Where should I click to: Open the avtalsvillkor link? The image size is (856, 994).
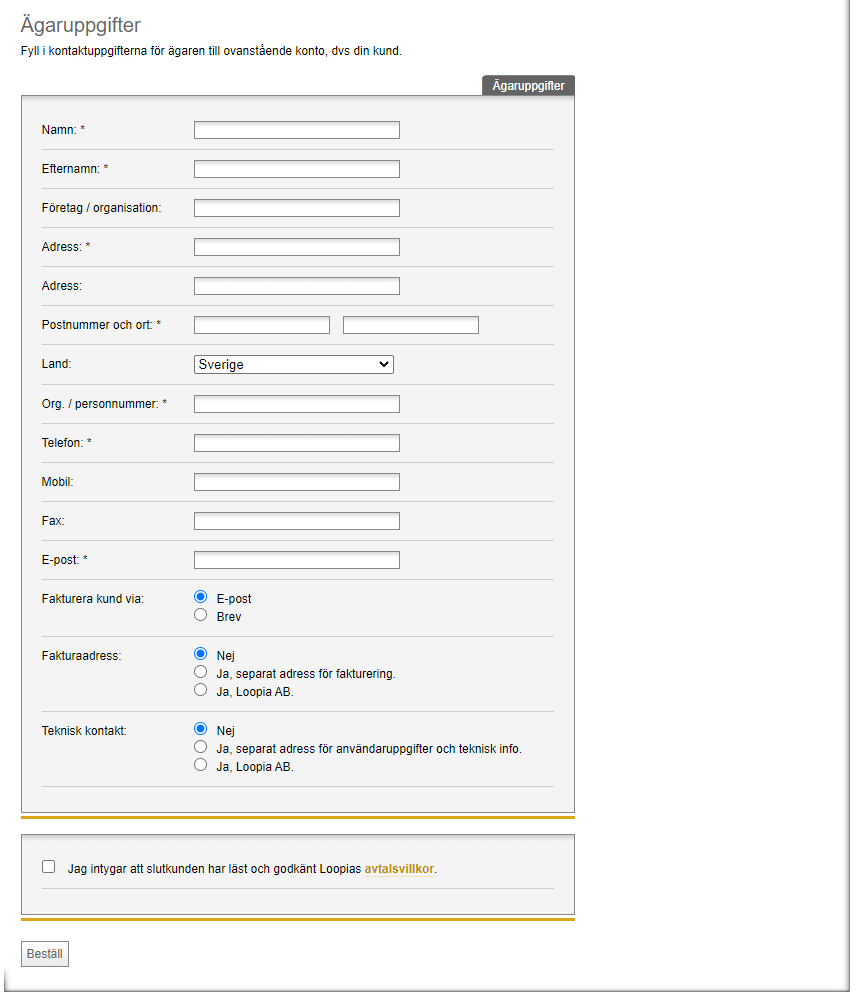click(399, 869)
